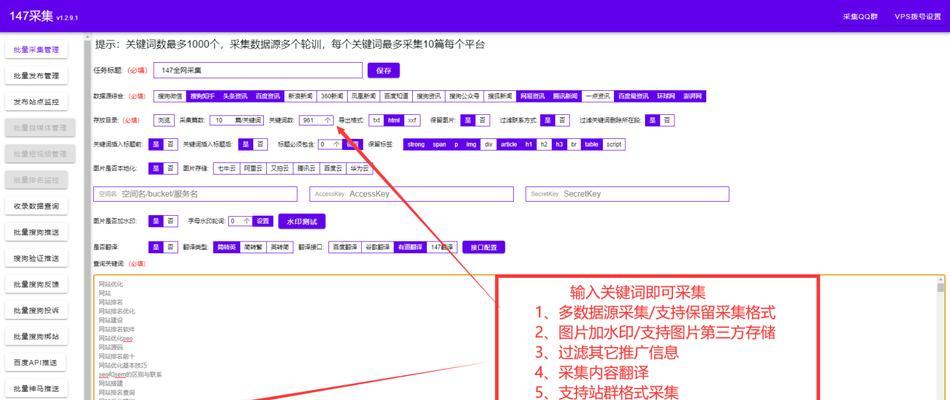950x400 pixels.
Task: Open 百度API推送 in the sidebar
Action: pyautogui.click(x=36, y=362)
